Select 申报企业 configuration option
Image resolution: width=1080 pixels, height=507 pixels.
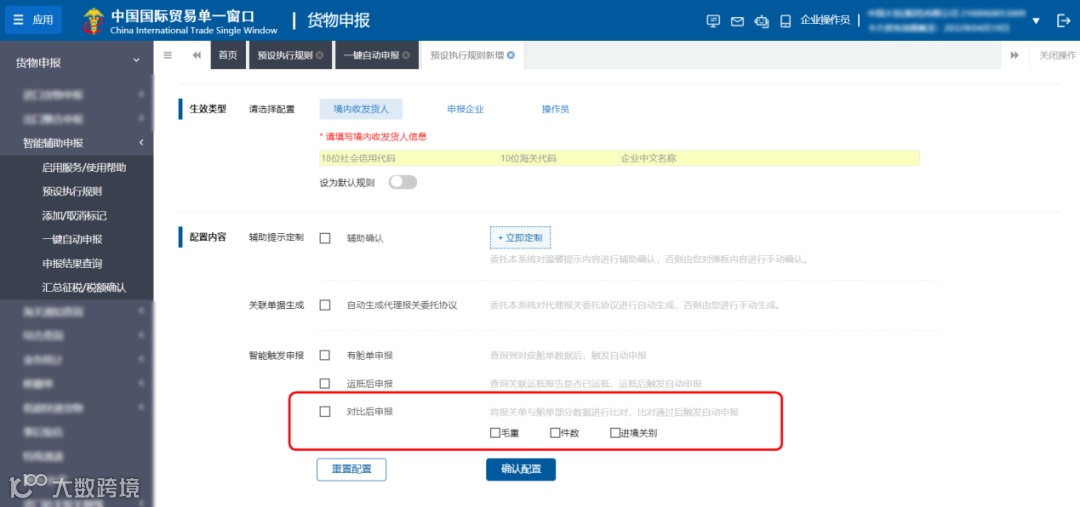click(466, 109)
